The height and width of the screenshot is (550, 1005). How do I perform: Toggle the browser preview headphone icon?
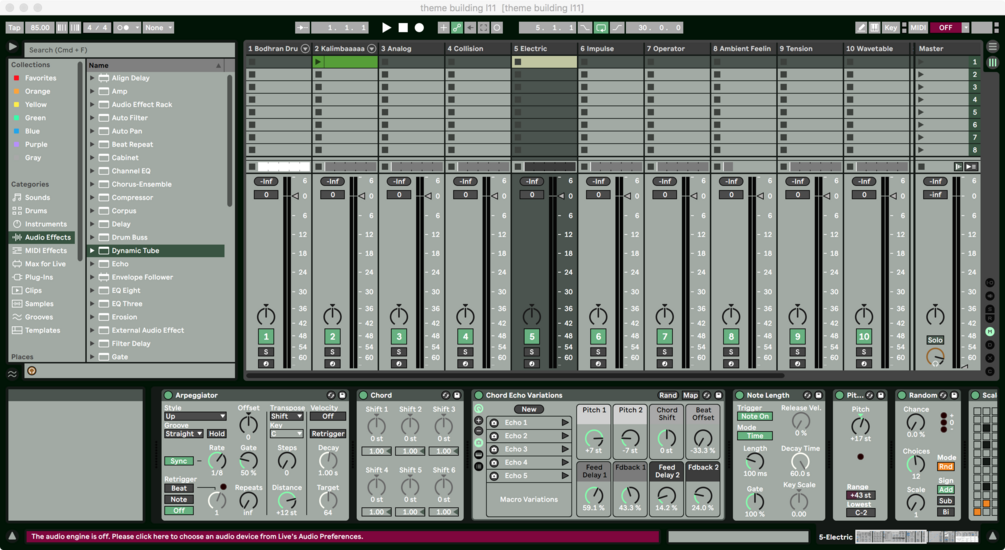31,371
